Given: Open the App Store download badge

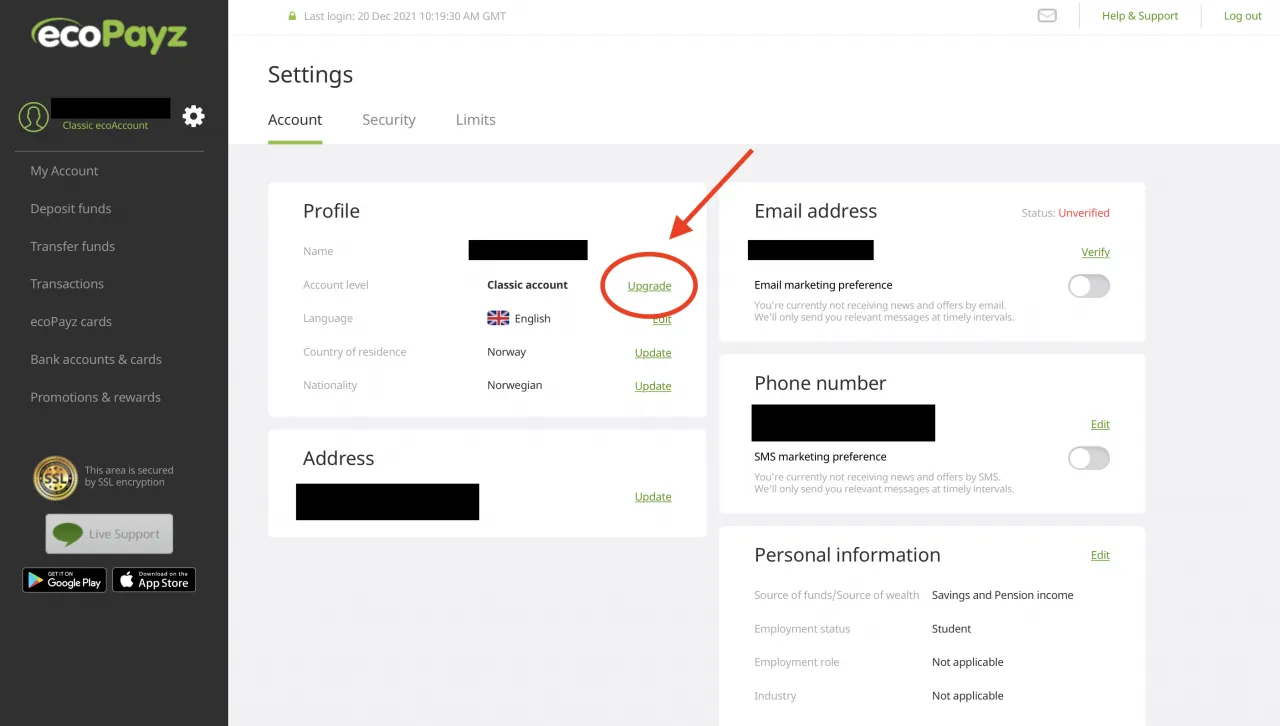Looking at the screenshot, I should click(x=154, y=580).
